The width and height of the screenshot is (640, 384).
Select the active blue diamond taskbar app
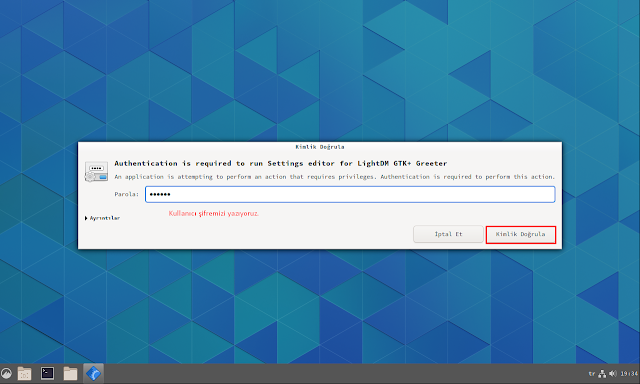[x=93, y=373]
